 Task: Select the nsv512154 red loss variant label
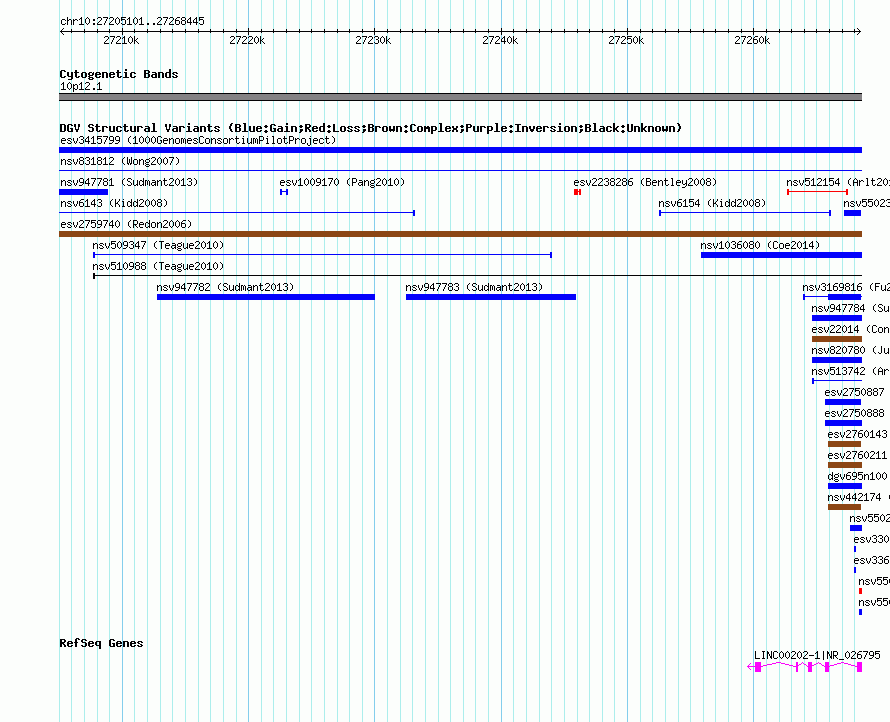(x=813, y=182)
